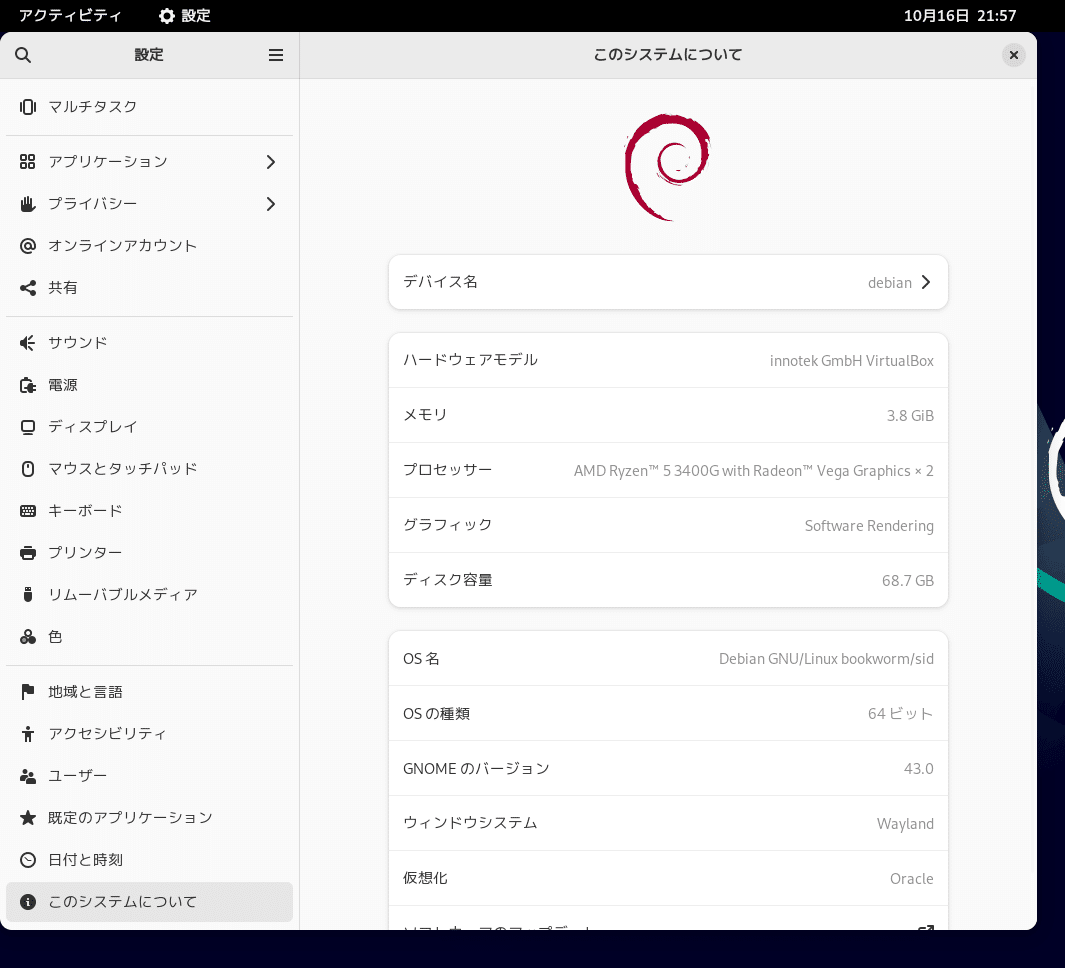Open the デバイス名 chevron next to debian
1065x968 pixels.
(x=926, y=282)
